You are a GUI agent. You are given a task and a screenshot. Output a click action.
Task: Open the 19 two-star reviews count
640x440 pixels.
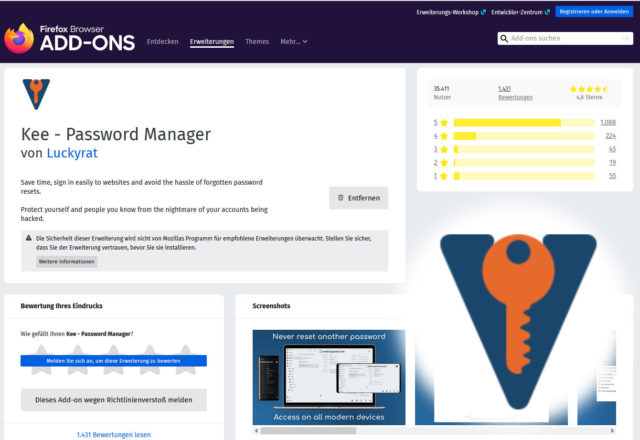pos(612,163)
